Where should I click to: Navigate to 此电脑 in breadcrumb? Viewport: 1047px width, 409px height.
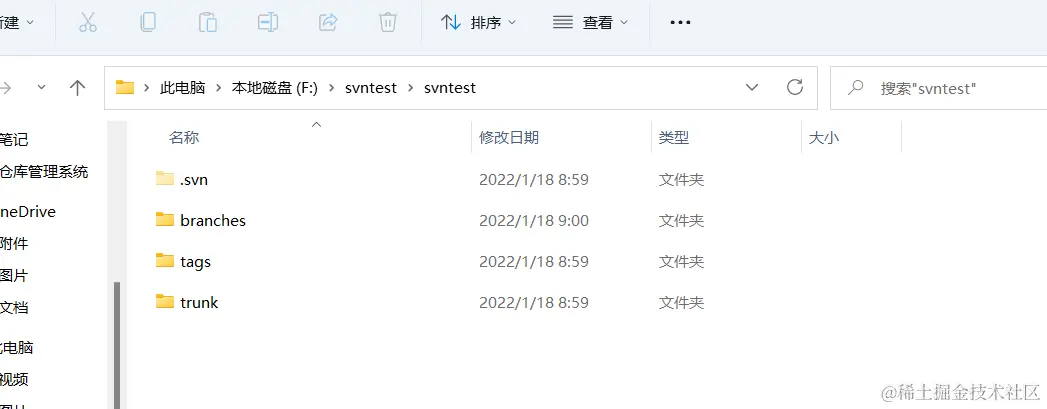(x=182, y=88)
